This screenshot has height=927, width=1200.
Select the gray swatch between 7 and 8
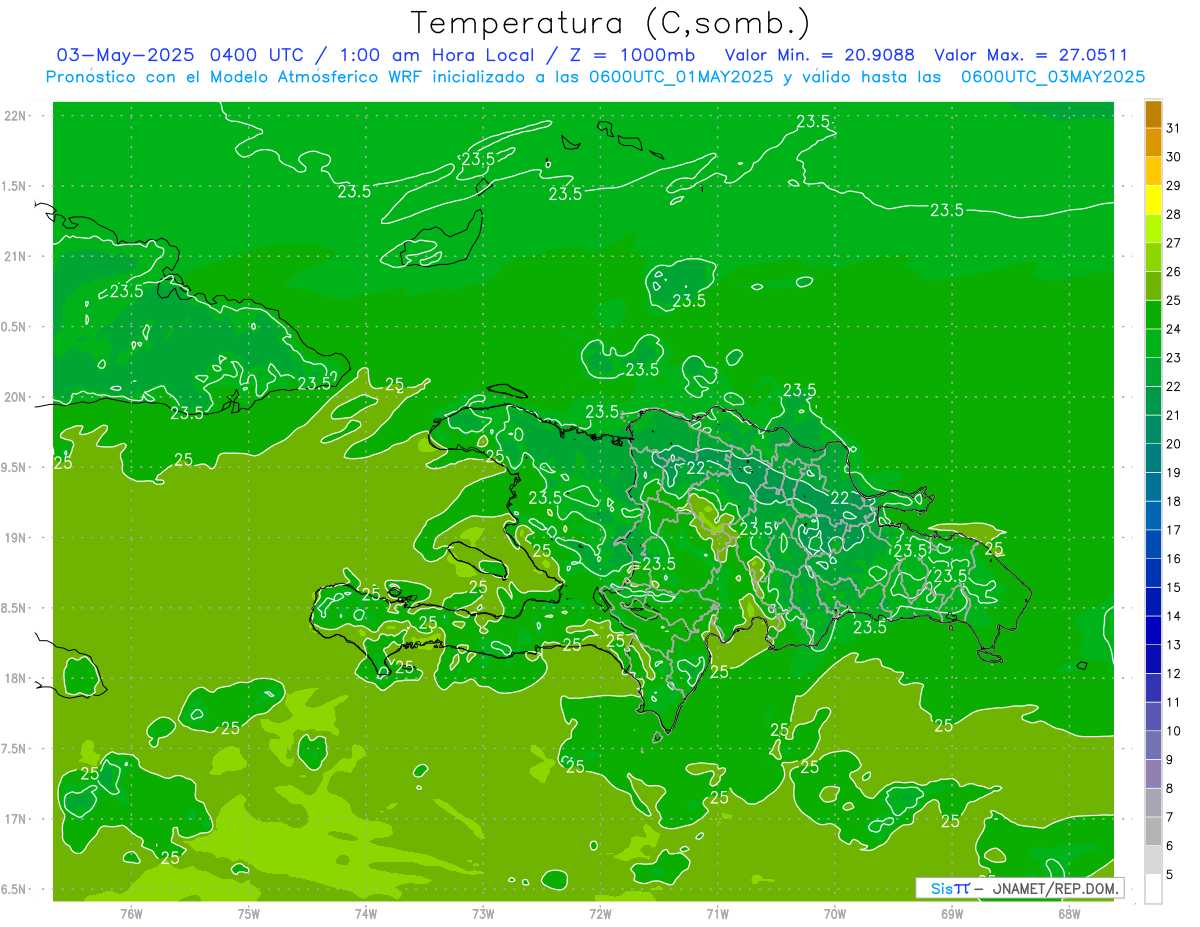tap(1153, 803)
